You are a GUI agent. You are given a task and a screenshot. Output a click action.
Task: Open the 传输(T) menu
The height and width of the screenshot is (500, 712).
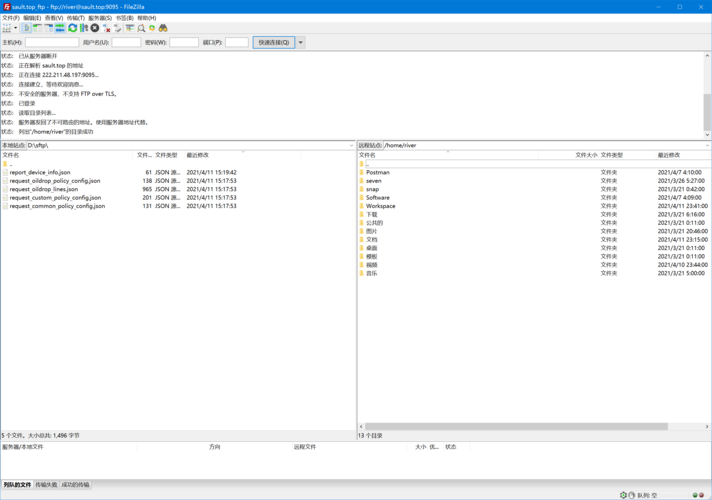coord(78,18)
